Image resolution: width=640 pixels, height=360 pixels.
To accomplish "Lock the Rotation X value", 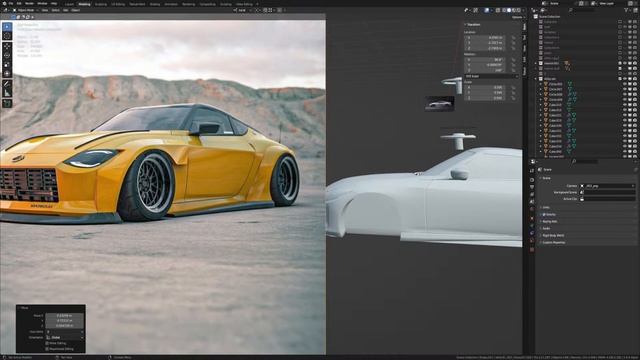I will click(513, 60).
